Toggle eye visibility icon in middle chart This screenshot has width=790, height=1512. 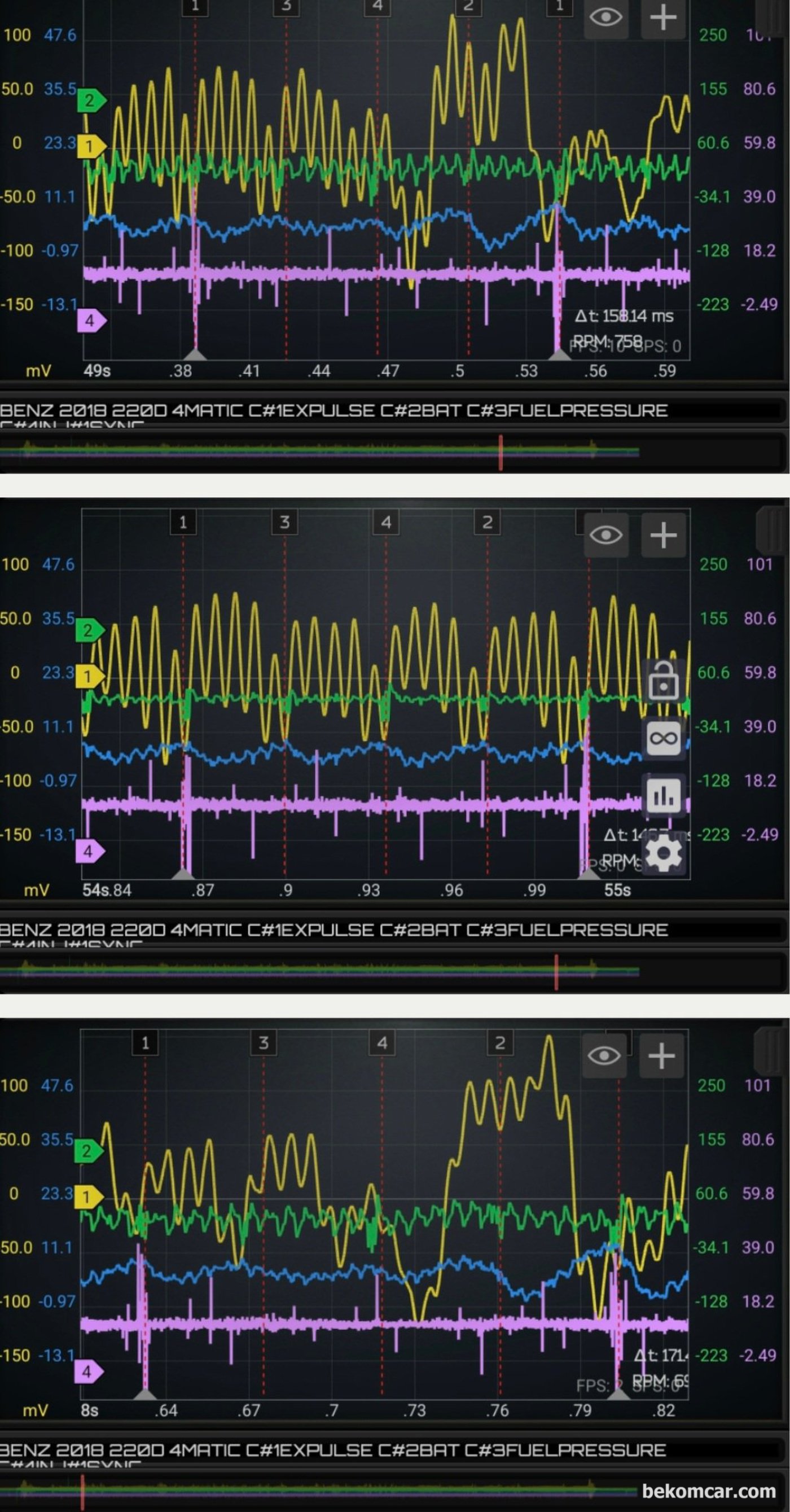click(x=605, y=534)
